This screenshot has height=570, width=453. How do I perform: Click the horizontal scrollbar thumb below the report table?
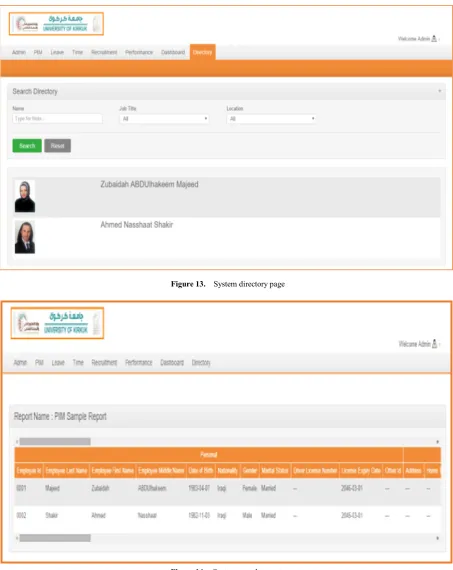click(55, 538)
